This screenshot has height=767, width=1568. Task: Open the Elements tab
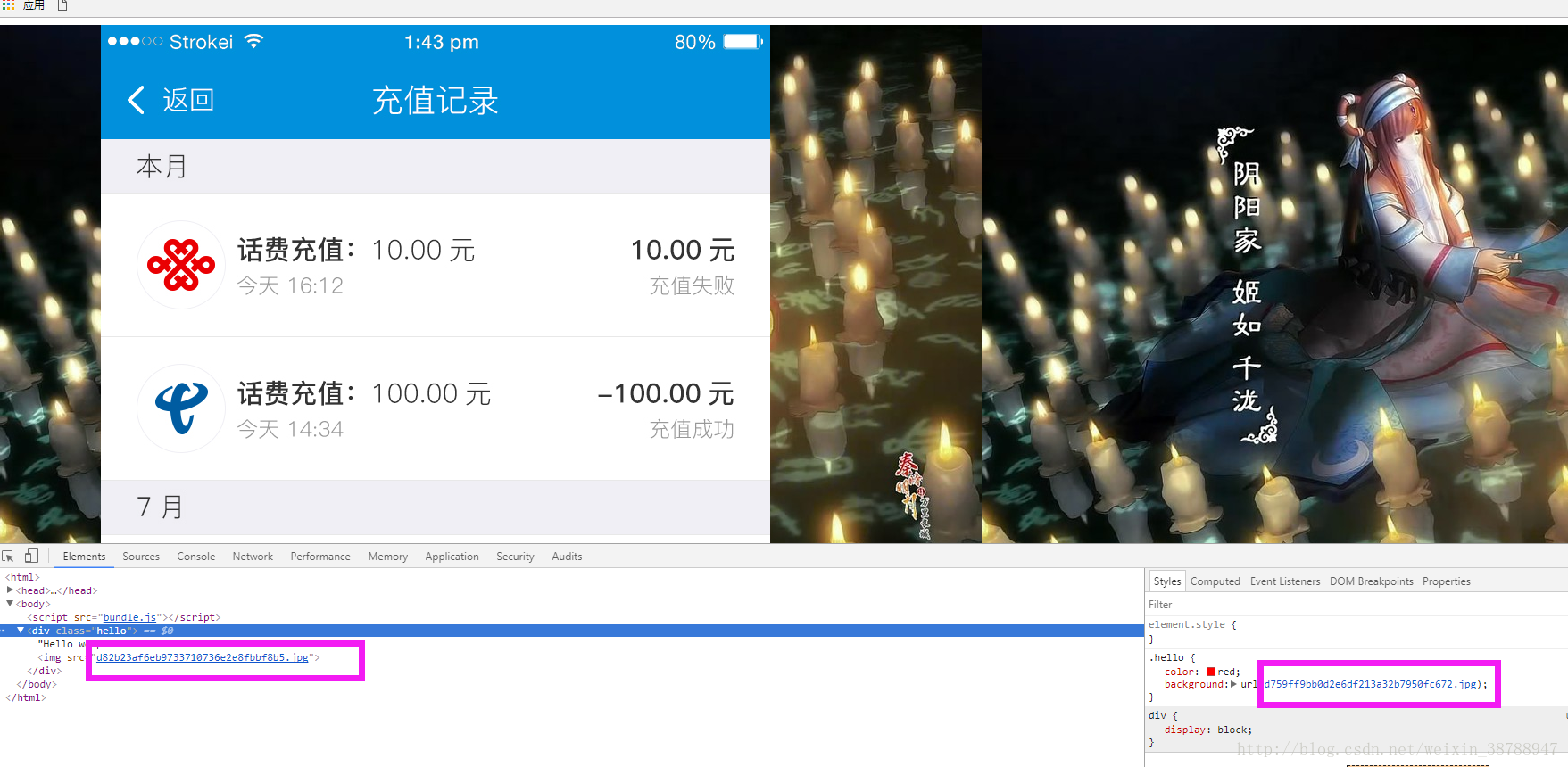[x=84, y=557]
